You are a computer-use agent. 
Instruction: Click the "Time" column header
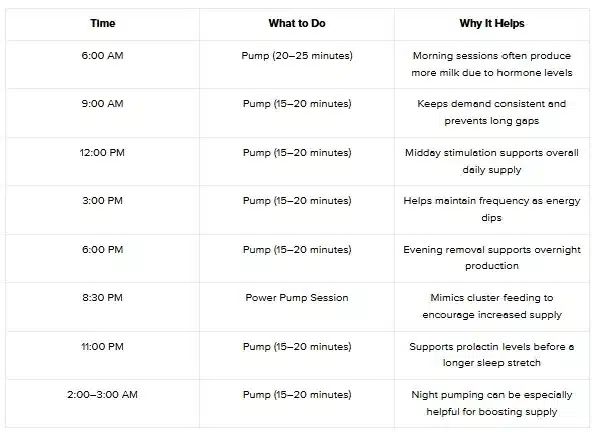pyautogui.click(x=102, y=22)
